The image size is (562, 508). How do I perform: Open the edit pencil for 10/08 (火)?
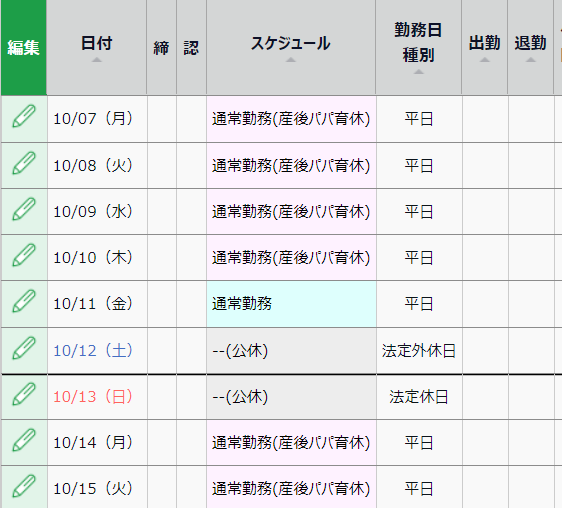24,163
